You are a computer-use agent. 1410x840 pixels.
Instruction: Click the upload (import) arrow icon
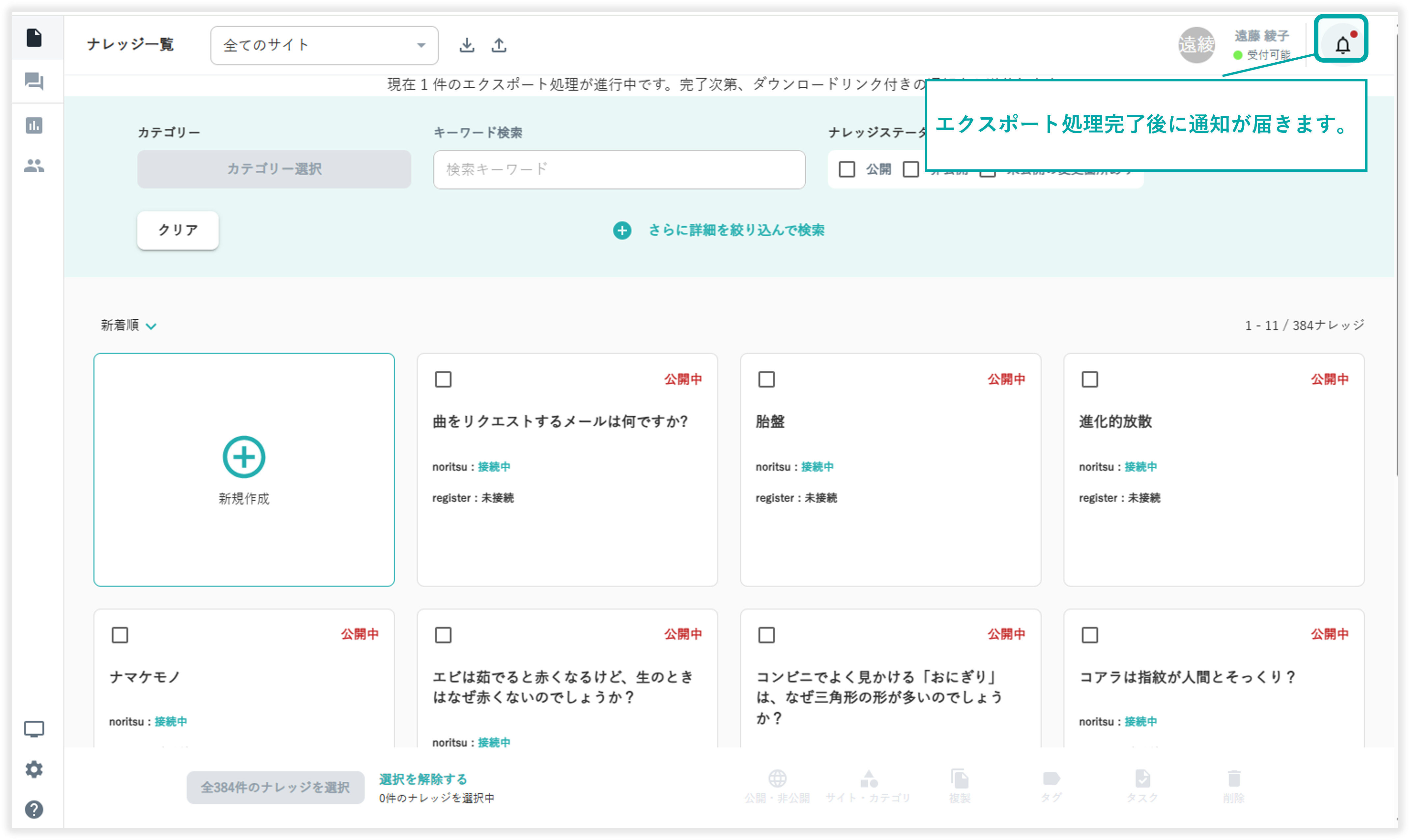click(499, 45)
